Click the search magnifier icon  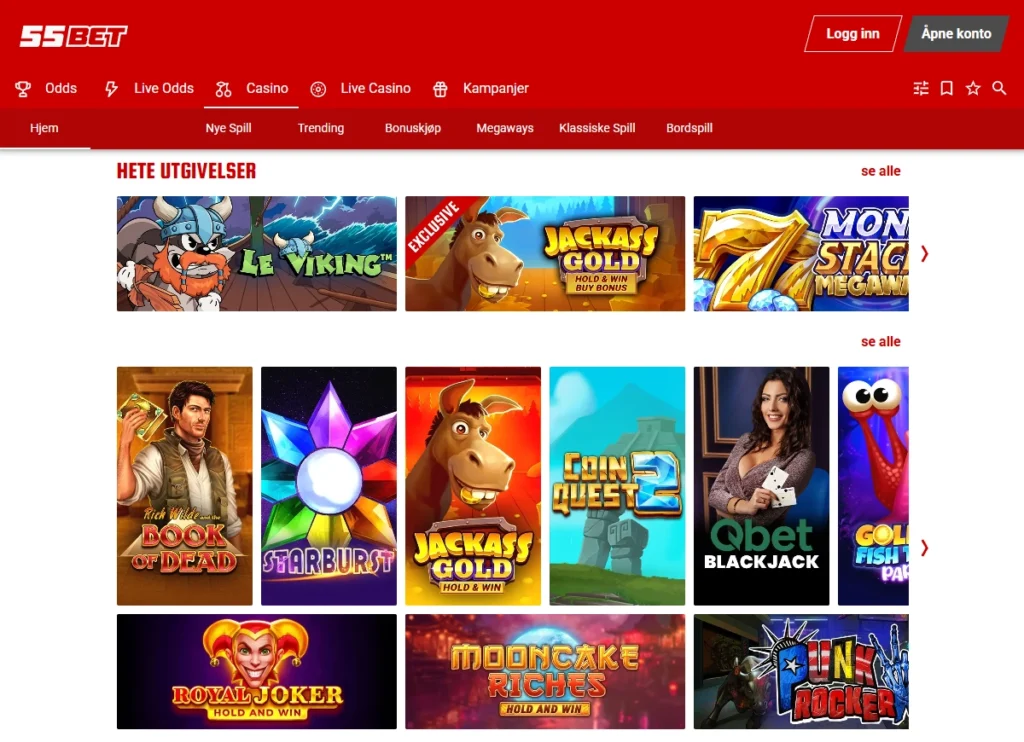click(x=999, y=88)
